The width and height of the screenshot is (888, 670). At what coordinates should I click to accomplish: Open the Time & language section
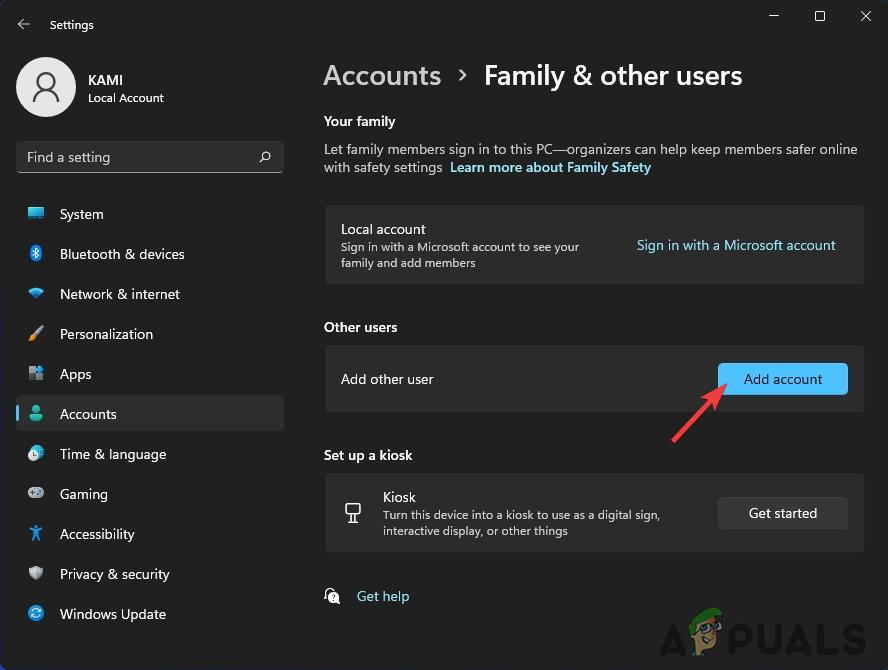tap(112, 454)
